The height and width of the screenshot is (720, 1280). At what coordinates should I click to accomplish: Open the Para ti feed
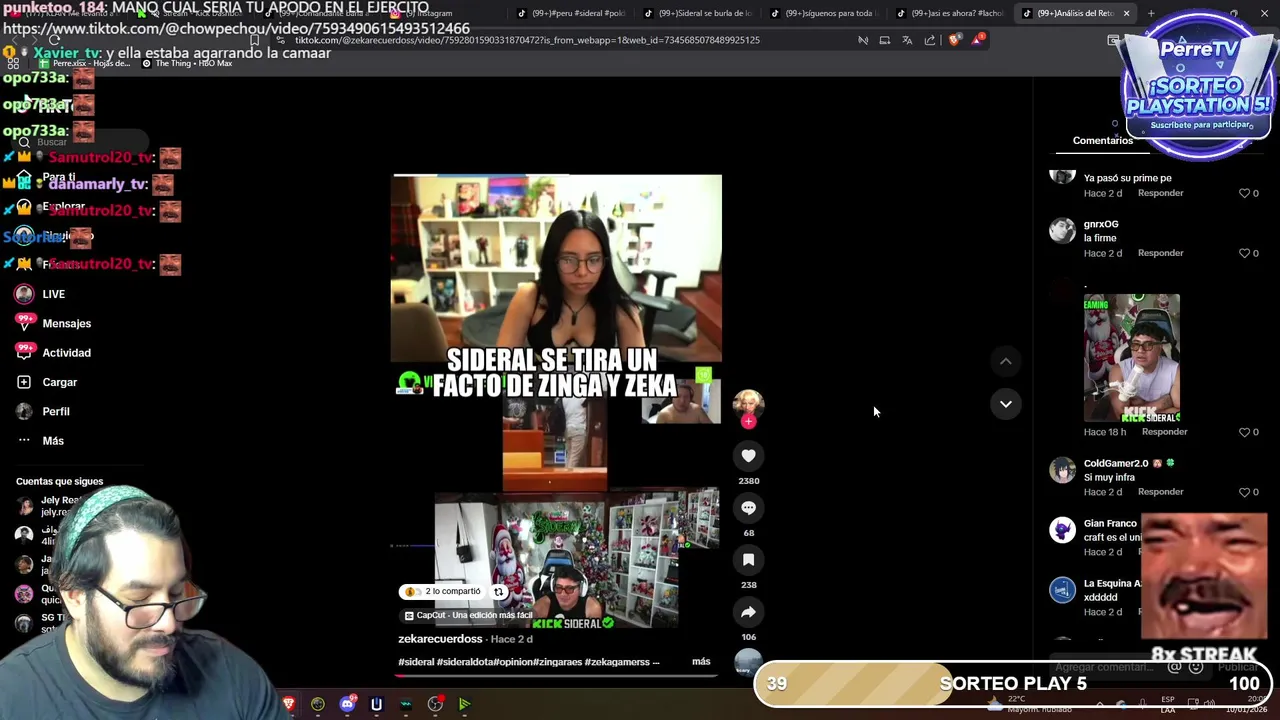coord(59,177)
